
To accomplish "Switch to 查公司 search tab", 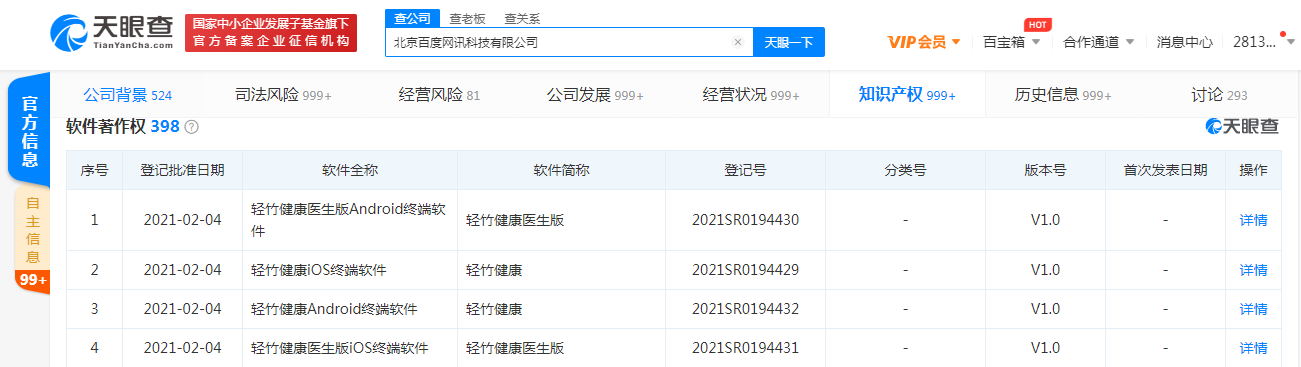I will (412, 18).
